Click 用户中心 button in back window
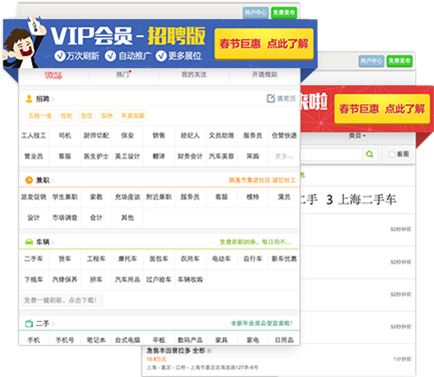 click(x=371, y=61)
